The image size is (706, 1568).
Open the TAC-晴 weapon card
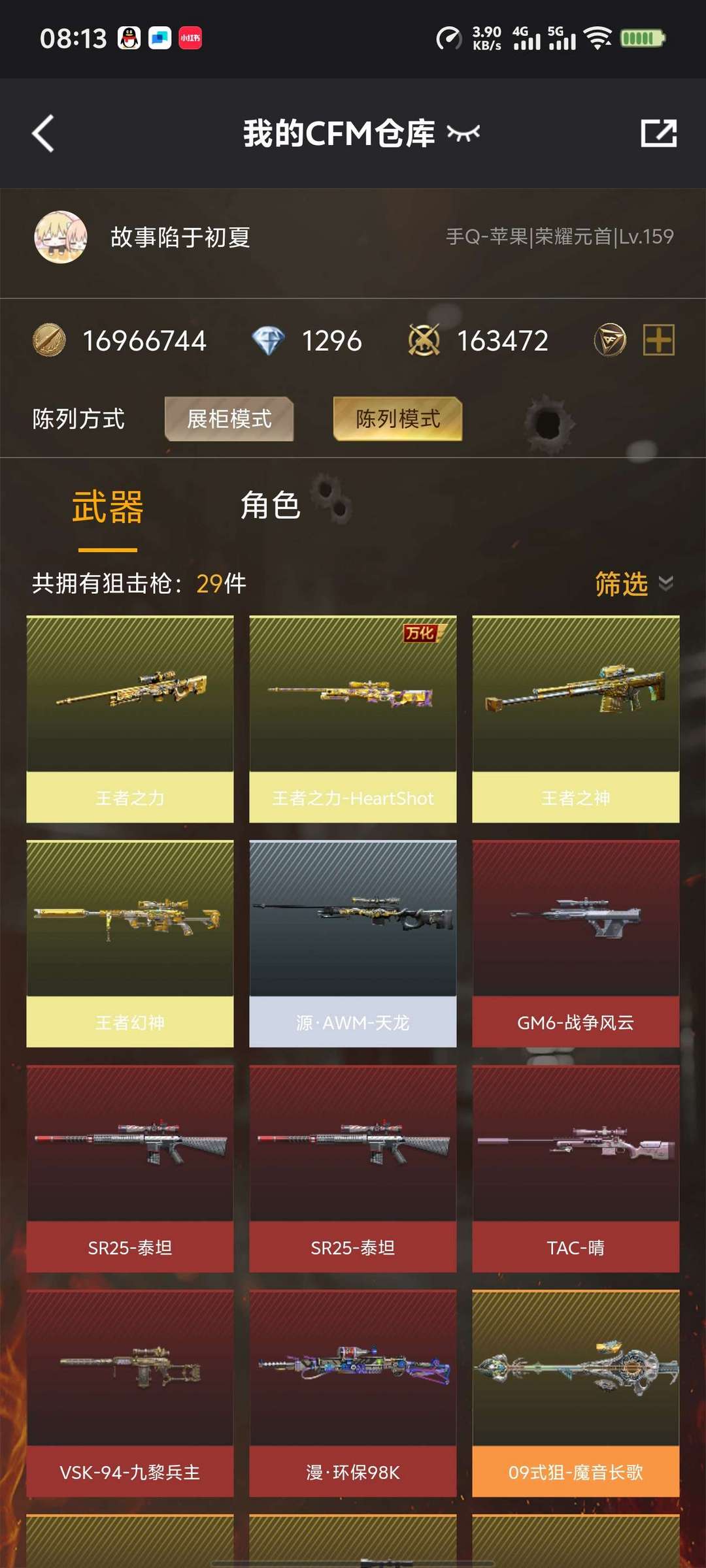(x=576, y=1168)
